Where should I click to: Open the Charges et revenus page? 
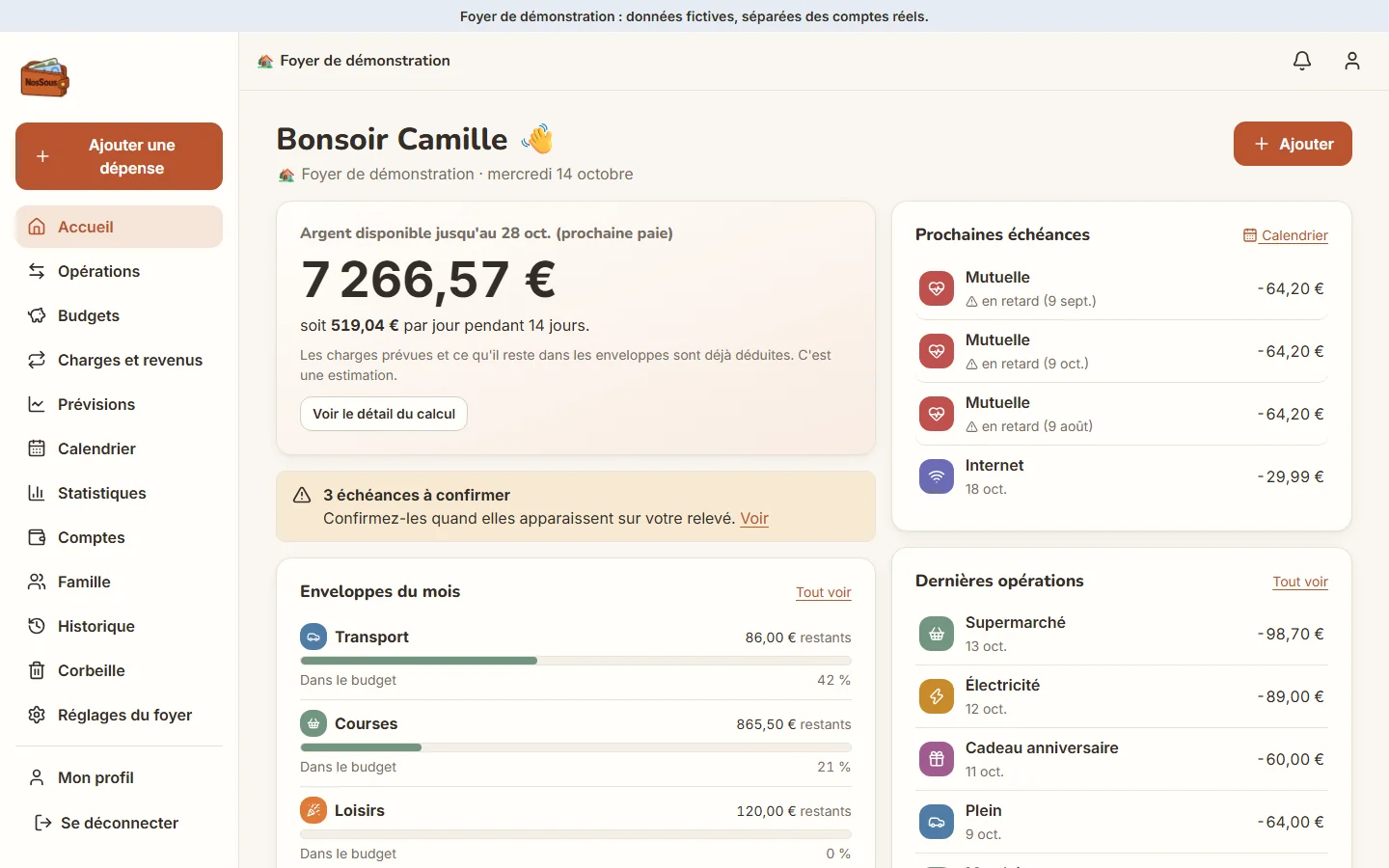[x=119, y=360]
